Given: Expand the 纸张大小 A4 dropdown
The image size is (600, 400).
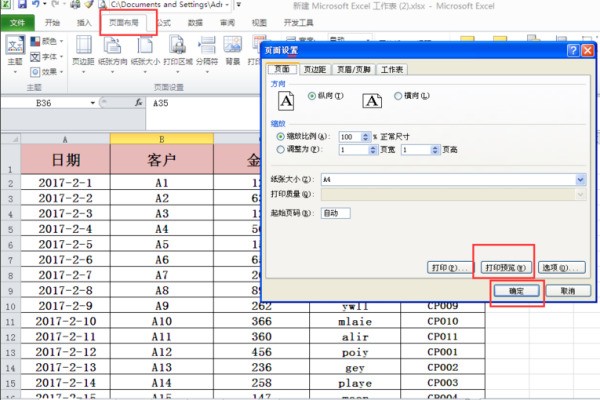Looking at the screenshot, I should (x=580, y=179).
